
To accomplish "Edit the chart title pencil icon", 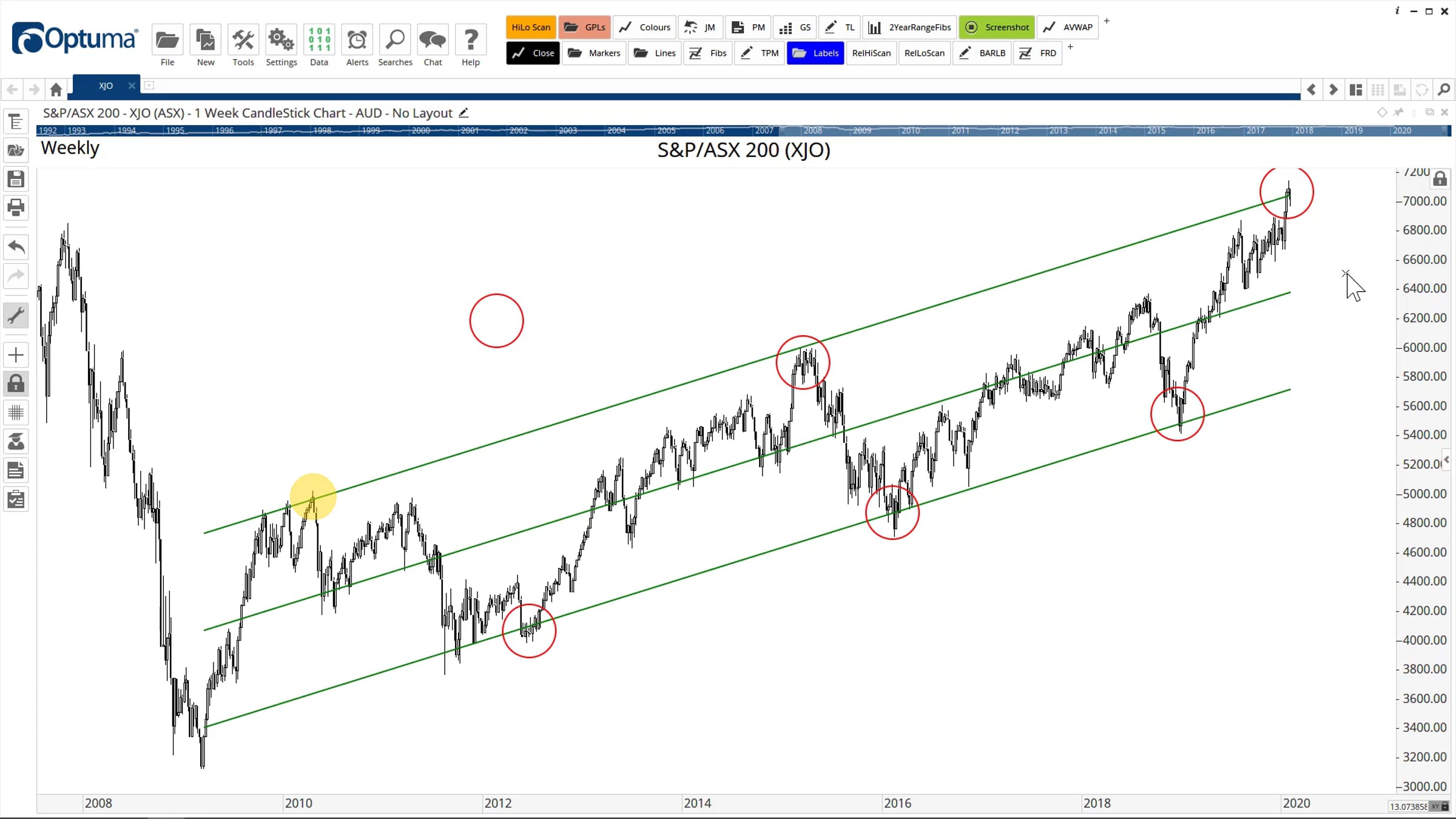I will [463, 113].
